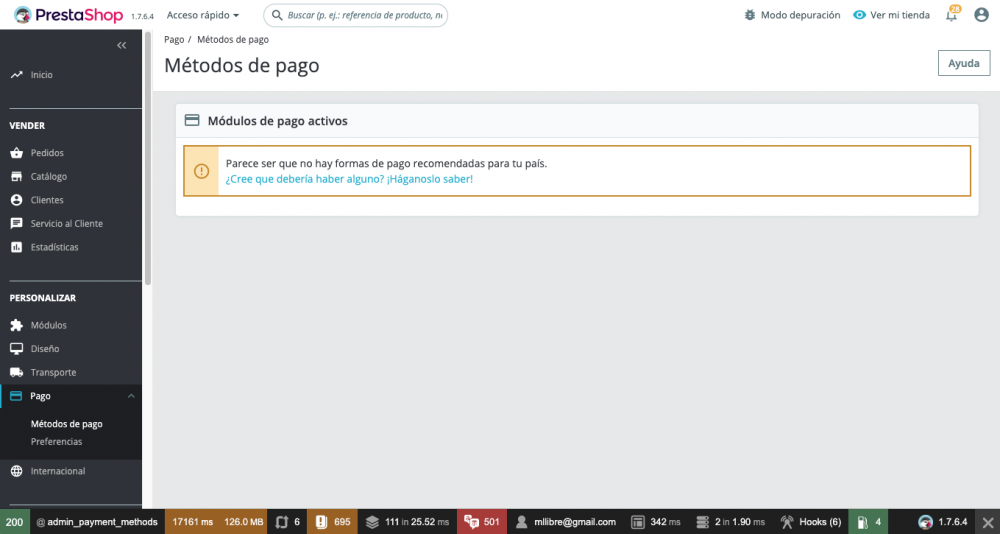Click the debug mode bug icon
The image size is (1000, 534).
click(x=750, y=15)
